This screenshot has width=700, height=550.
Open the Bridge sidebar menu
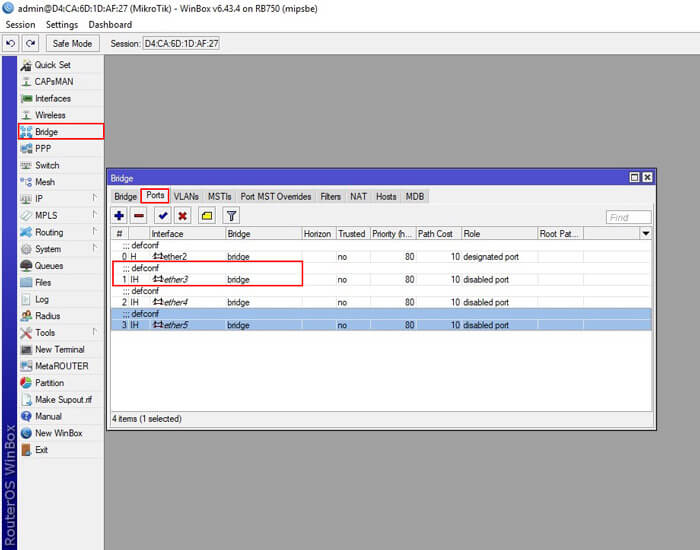61,132
